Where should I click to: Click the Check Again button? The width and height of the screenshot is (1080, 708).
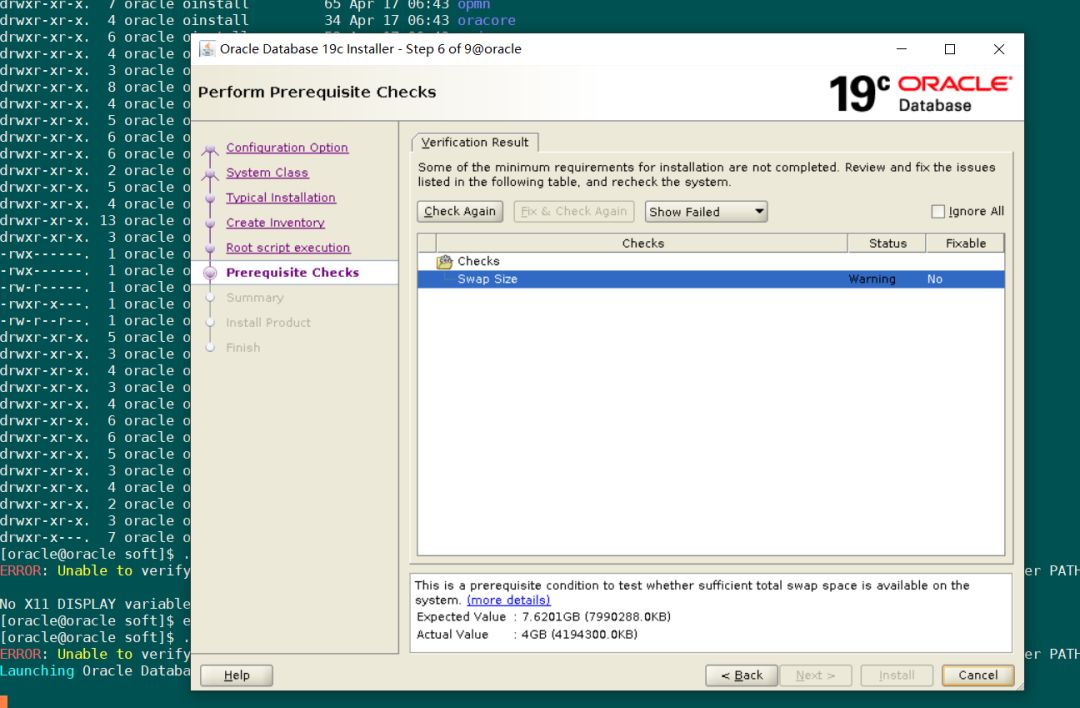click(459, 211)
